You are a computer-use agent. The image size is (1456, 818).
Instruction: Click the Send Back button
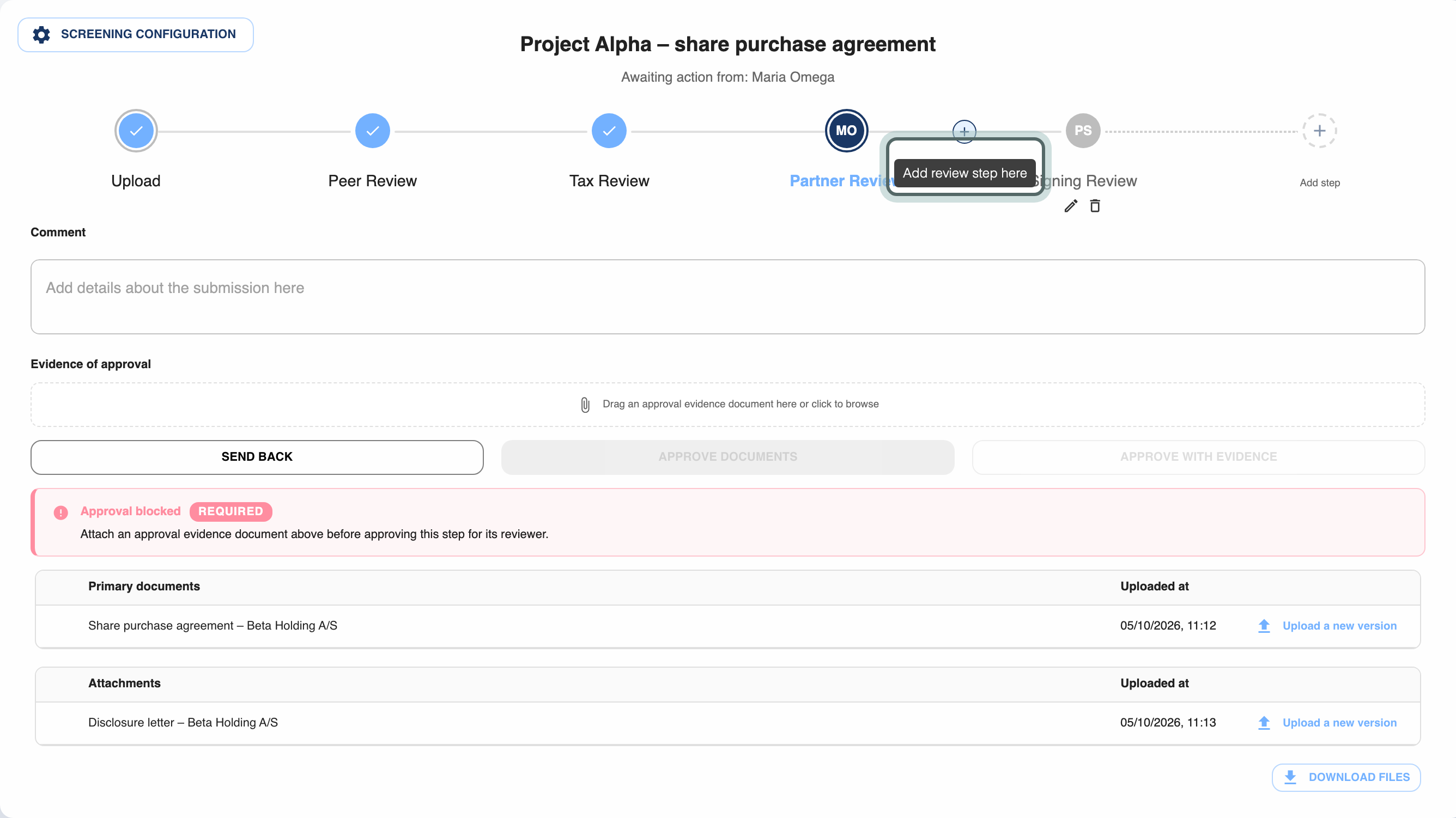pyautogui.click(x=257, y=457)
